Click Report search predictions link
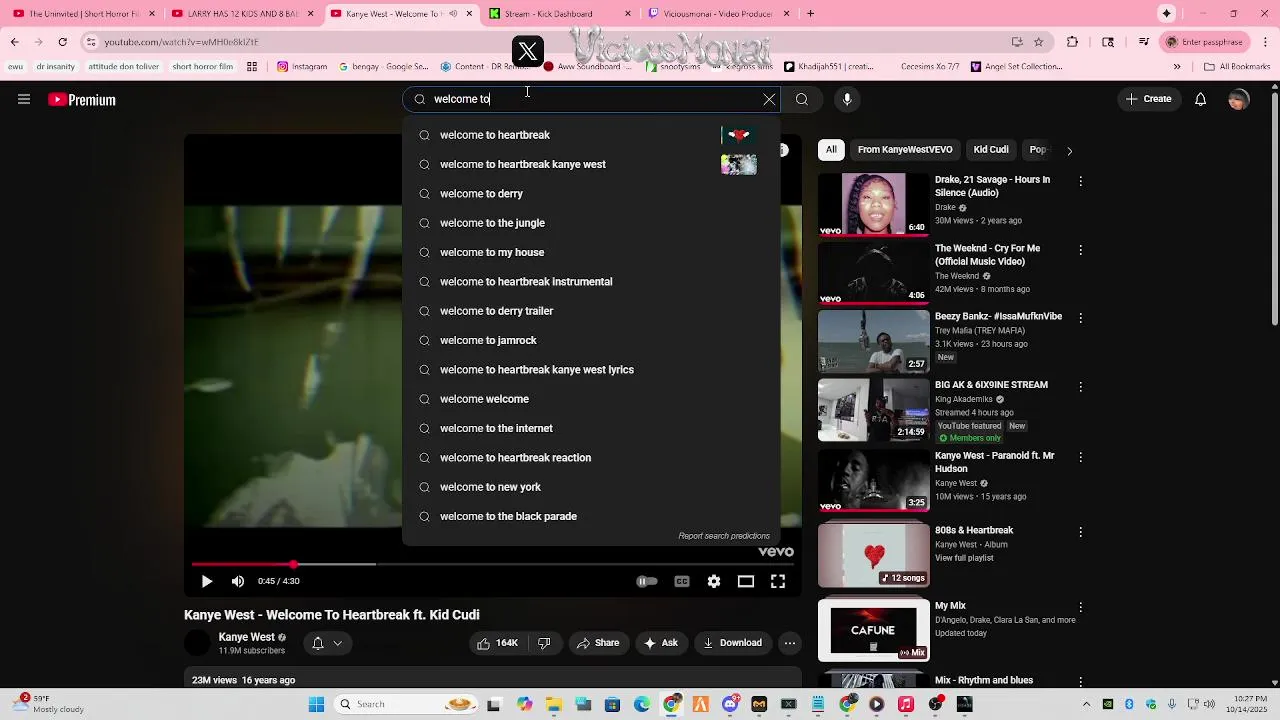 (x=724, y=536)
